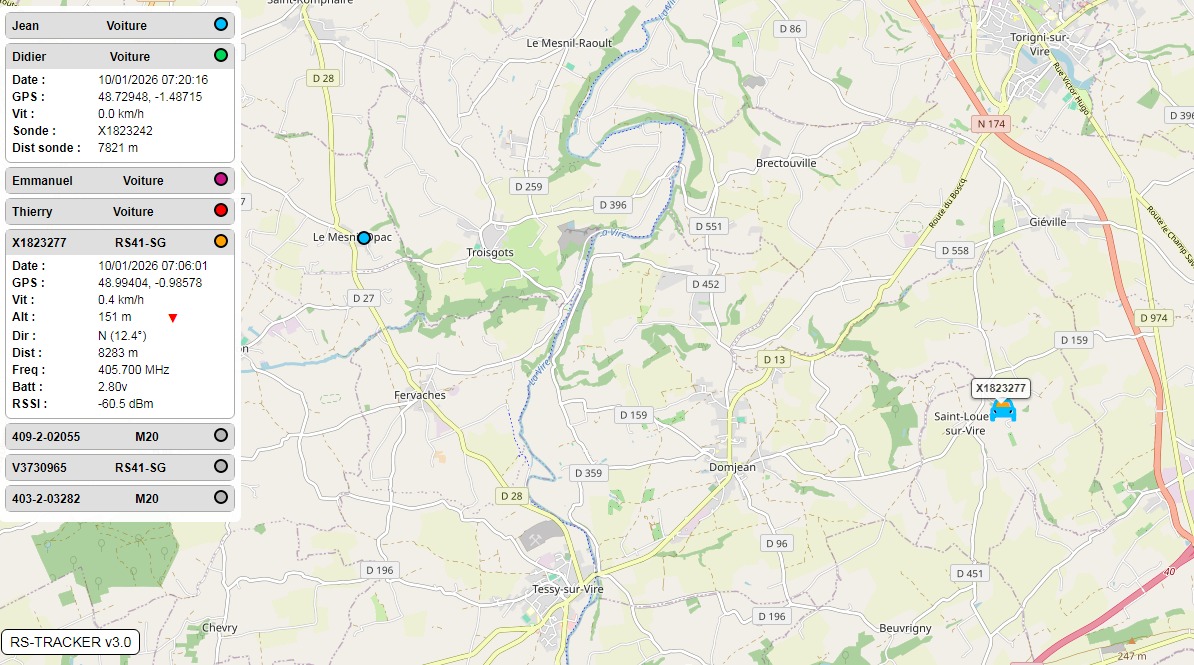This screenshot has height=665, width=1194.
Task: Click orange dot of sonde X1823277
Action: coord(221,241)
